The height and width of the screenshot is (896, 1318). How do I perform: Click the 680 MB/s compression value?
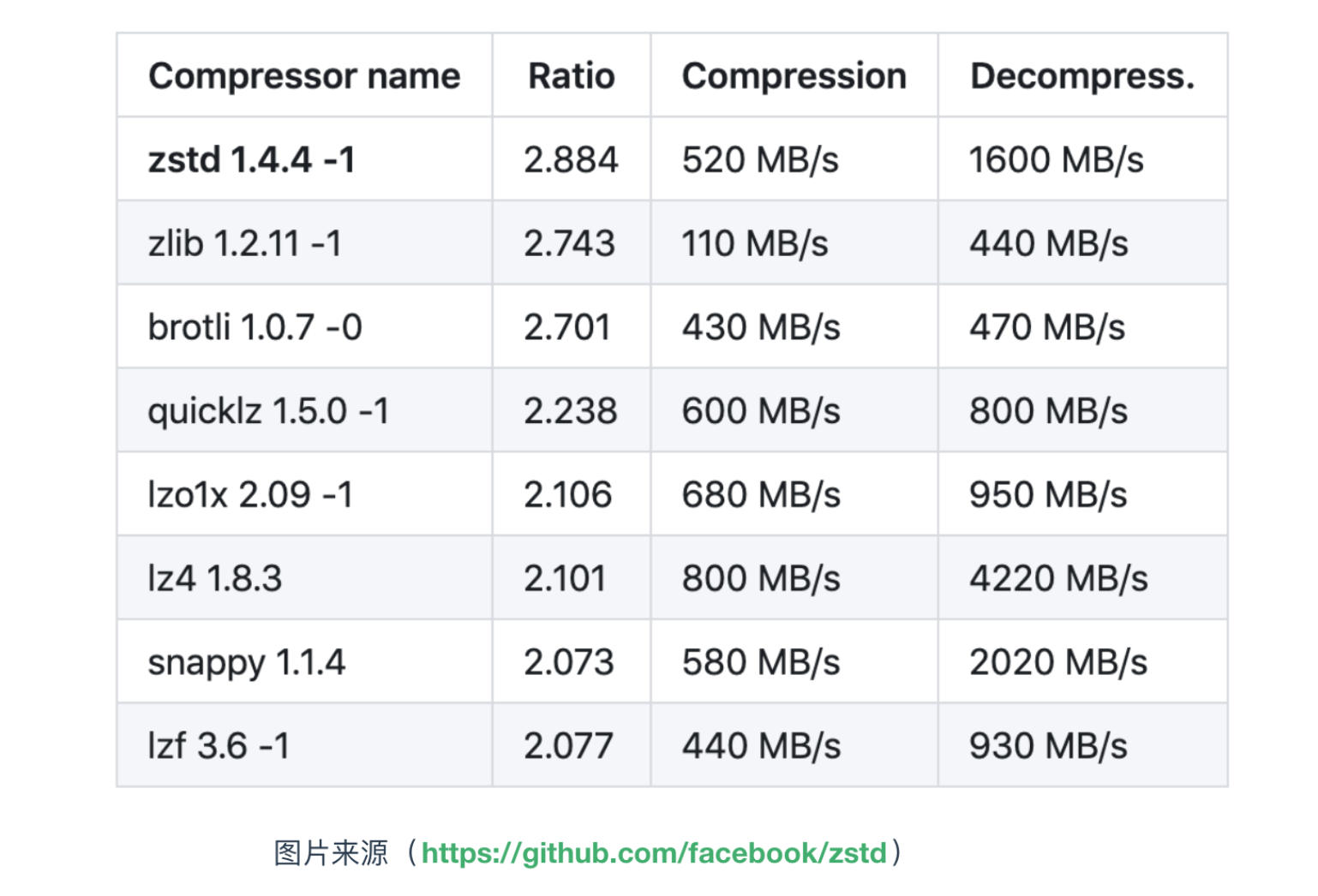[x=761, y=495]
